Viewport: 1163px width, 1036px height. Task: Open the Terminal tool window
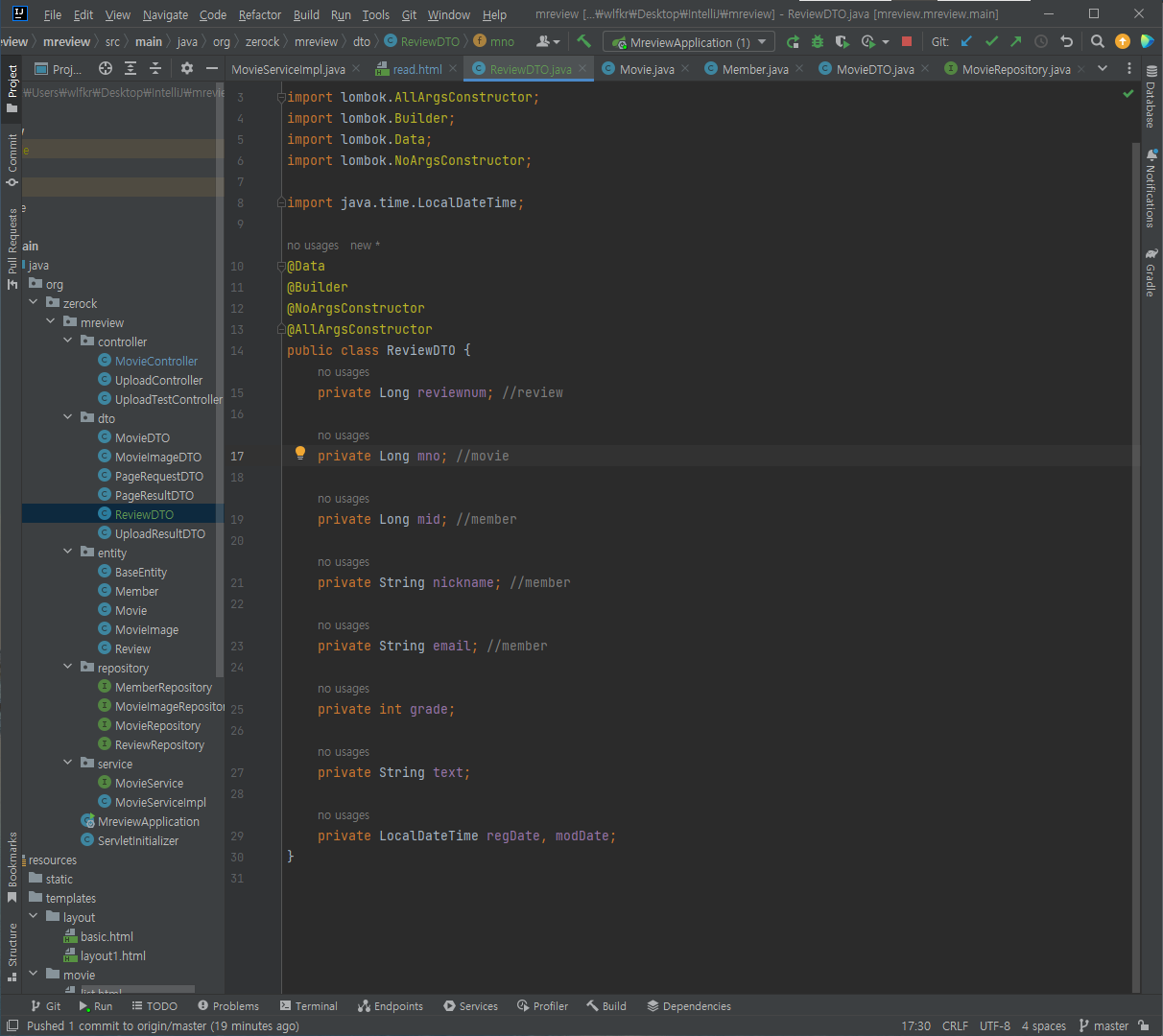[309, 1006]
